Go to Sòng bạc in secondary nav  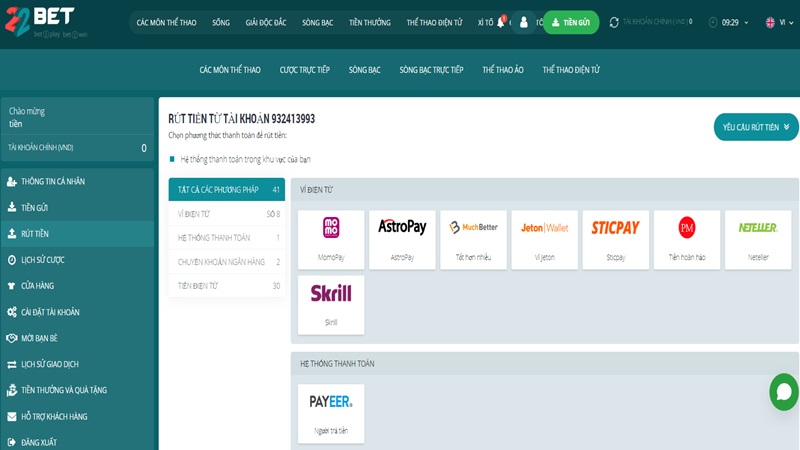365,70
